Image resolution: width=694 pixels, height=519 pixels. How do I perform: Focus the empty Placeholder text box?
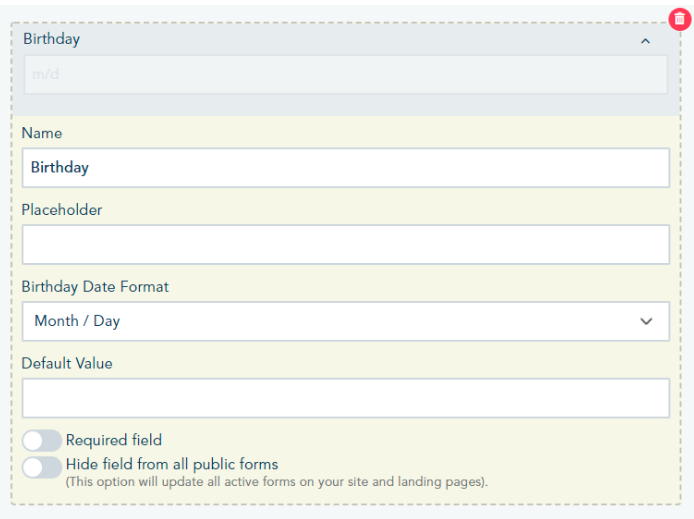[345, 244]
